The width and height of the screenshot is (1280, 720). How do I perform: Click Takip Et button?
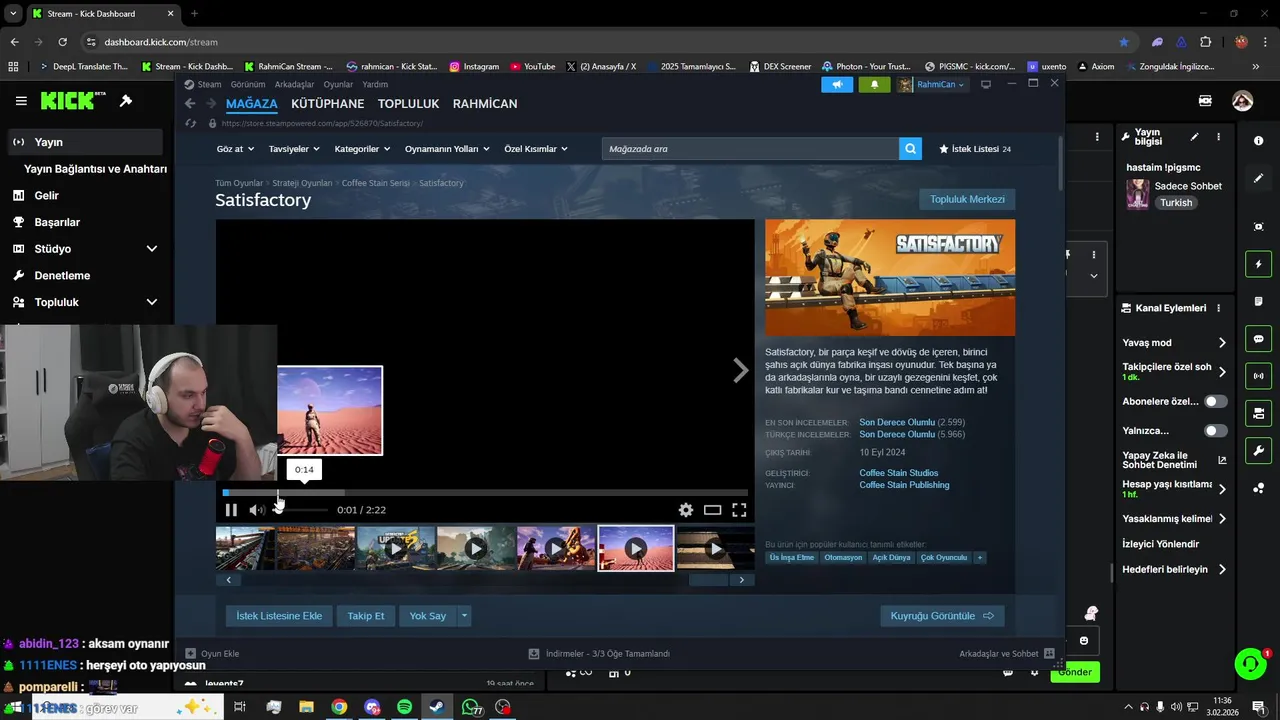click(x=366, y=616)
